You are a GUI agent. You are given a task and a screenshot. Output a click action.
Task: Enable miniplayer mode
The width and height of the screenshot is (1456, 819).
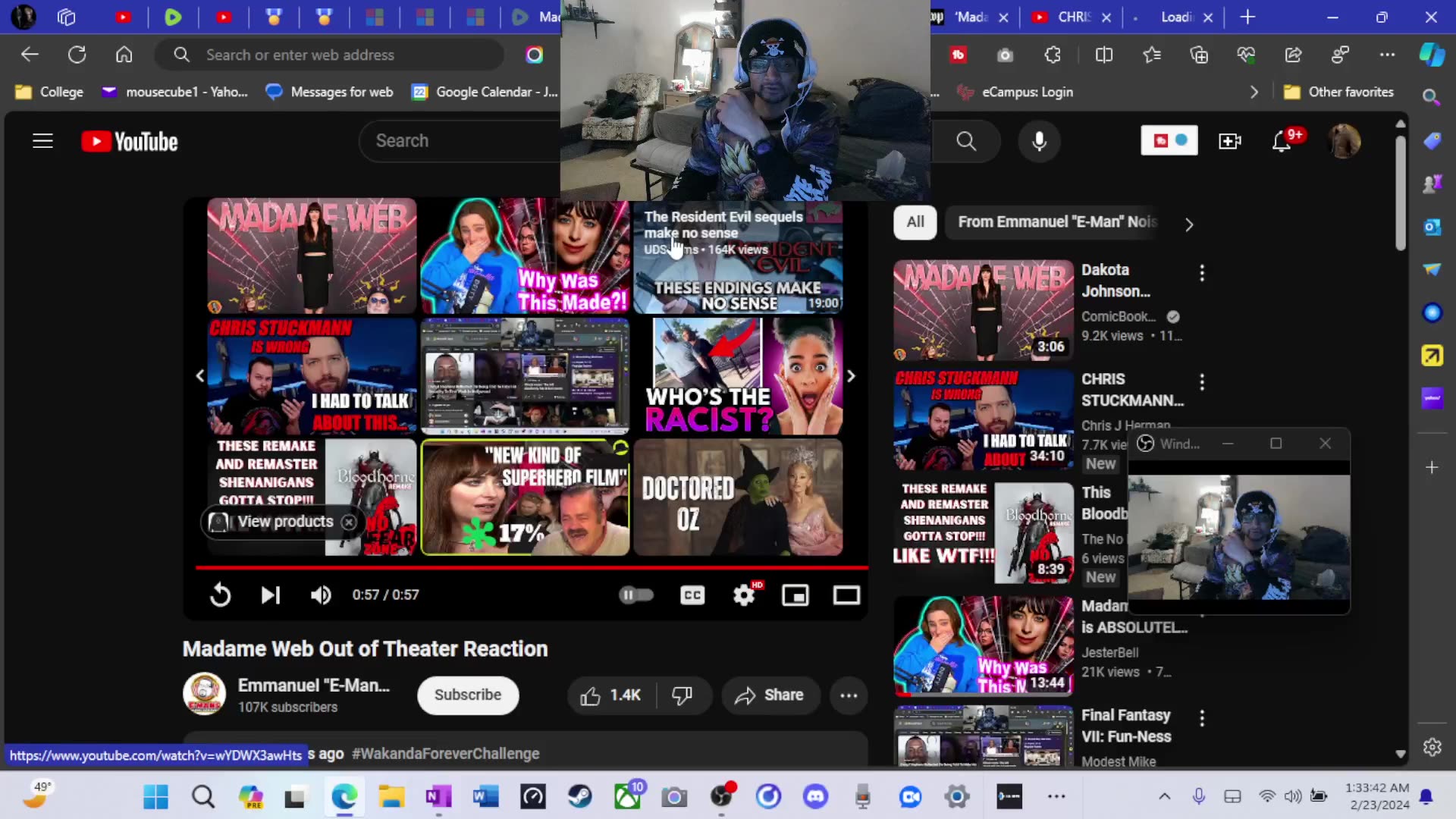click(x=795, y=595)
